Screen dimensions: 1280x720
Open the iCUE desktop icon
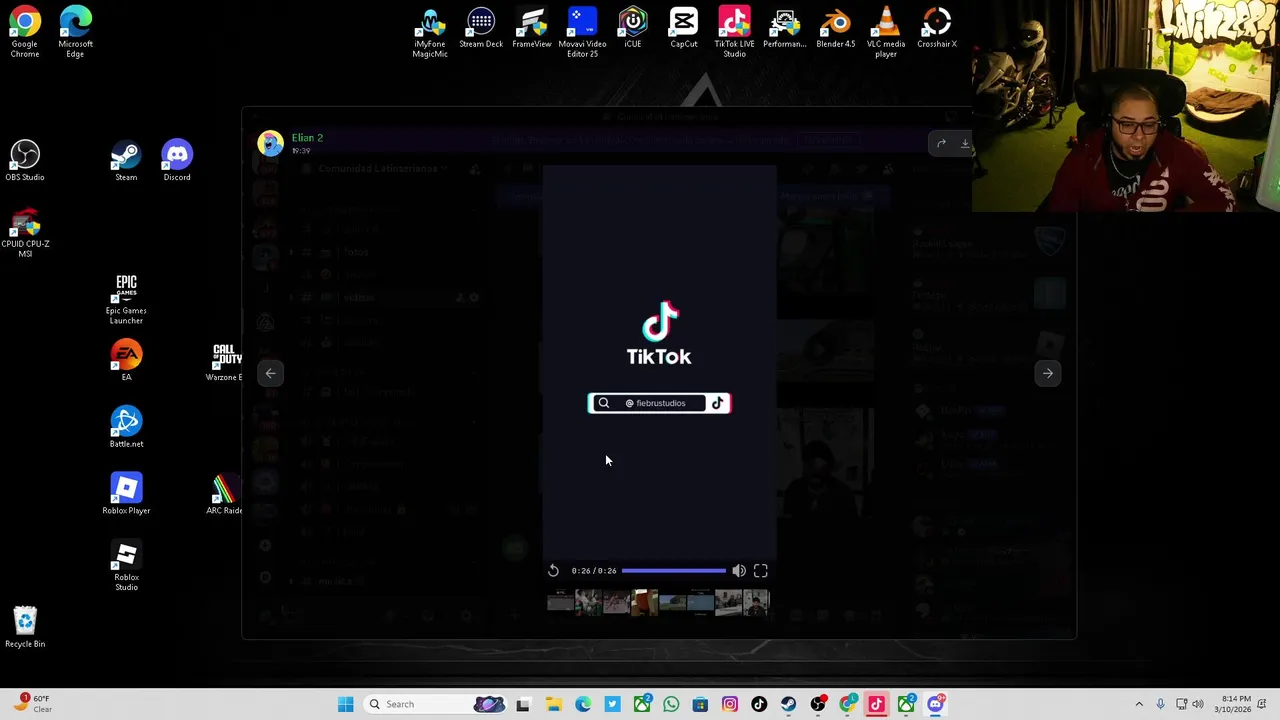pos(633,27)
